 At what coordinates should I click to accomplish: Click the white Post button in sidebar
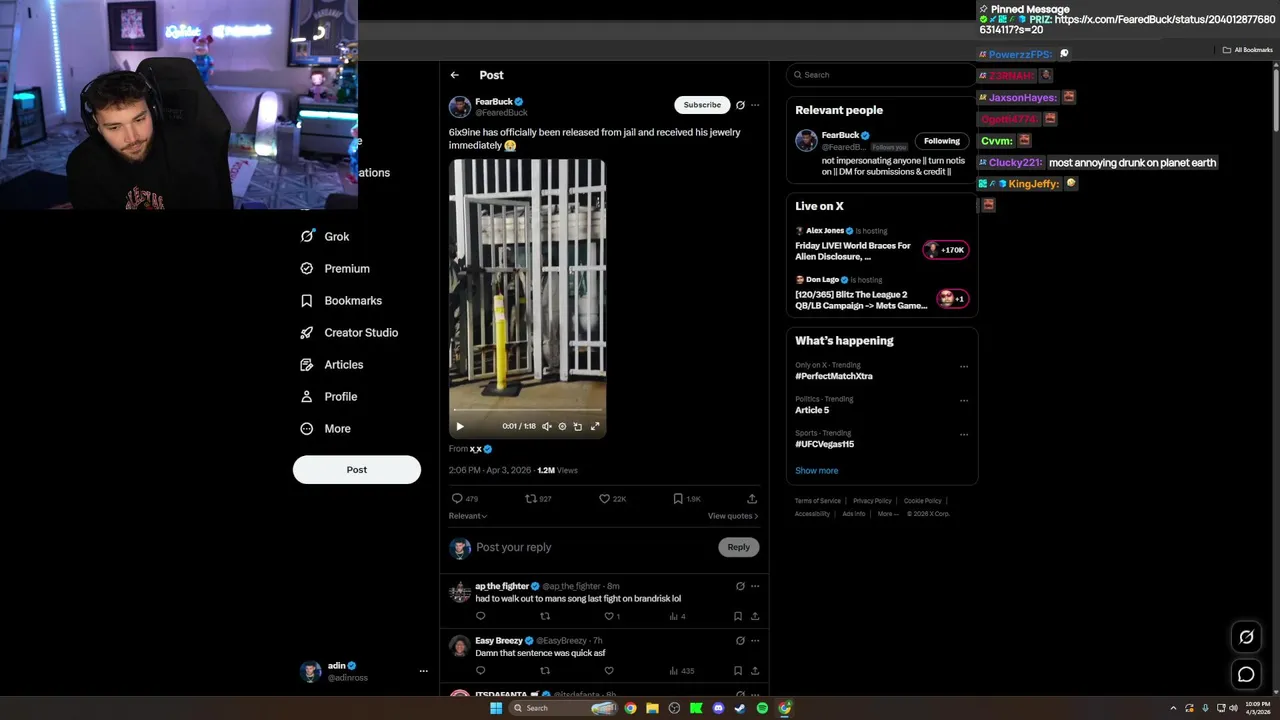coord(357,470)
